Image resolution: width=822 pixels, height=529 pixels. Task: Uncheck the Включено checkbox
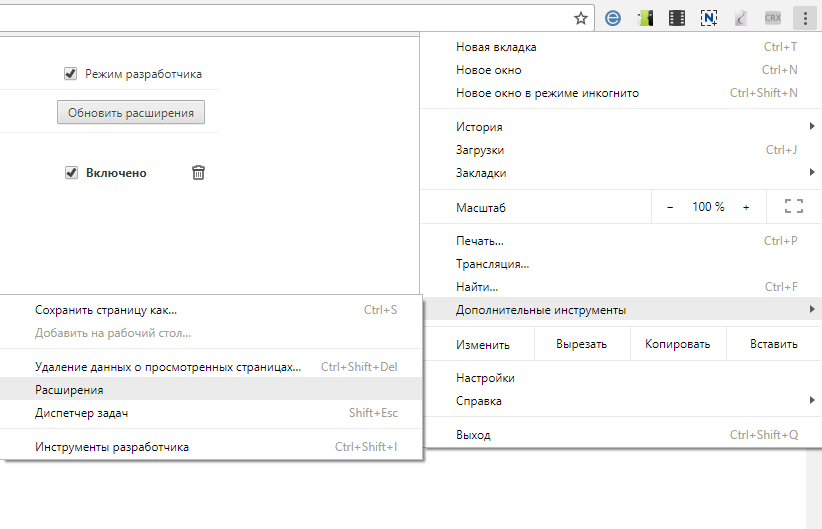point(71,172)
